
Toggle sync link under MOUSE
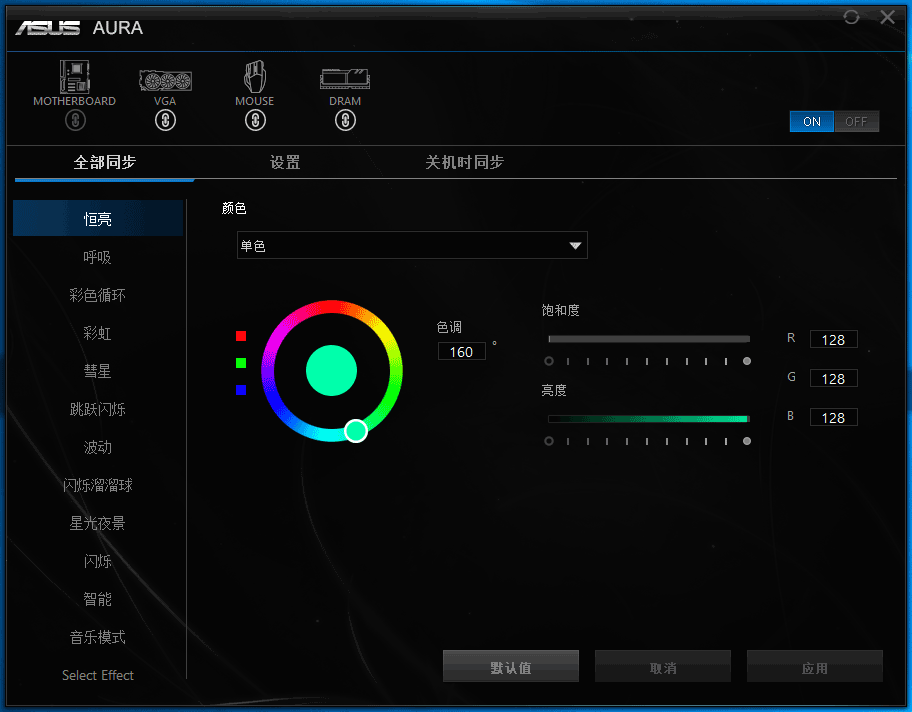(x=255, y=120)
